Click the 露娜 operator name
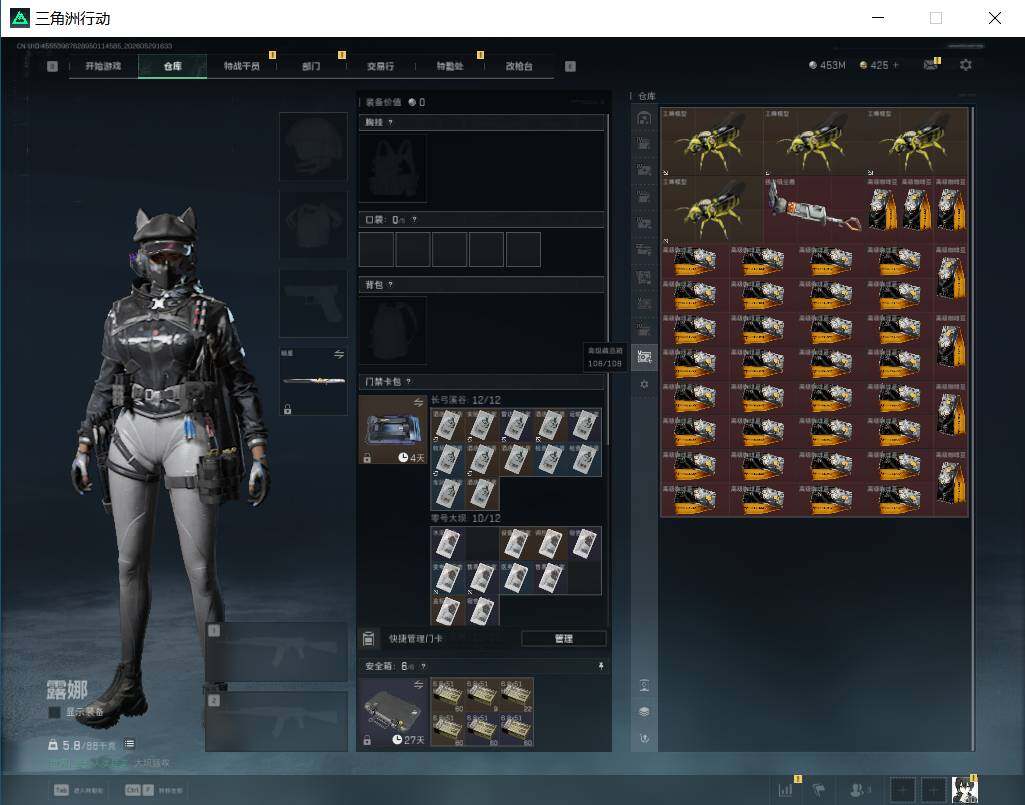 pyautogui.click(x=67, y=690)
